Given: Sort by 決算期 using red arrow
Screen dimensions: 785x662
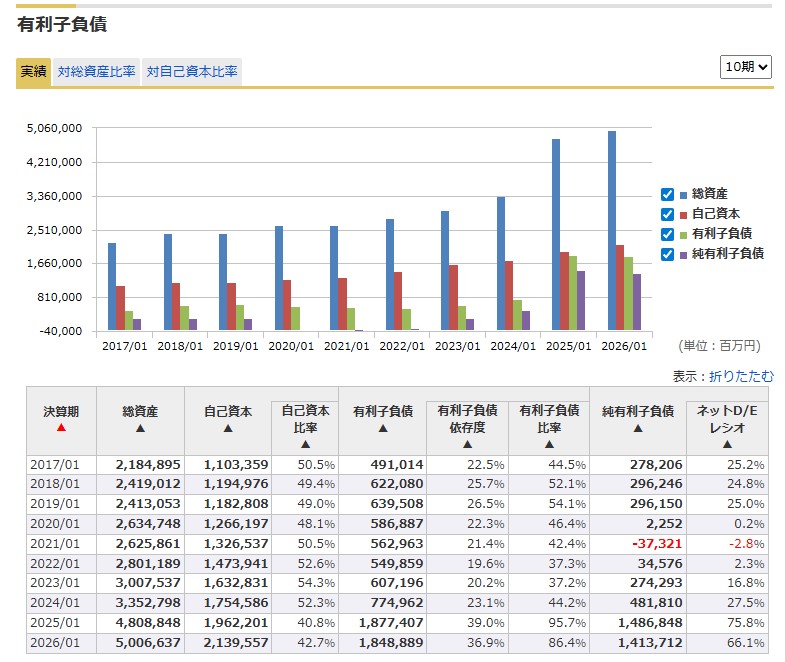Looking at the screenshot, I should point(61,428).
